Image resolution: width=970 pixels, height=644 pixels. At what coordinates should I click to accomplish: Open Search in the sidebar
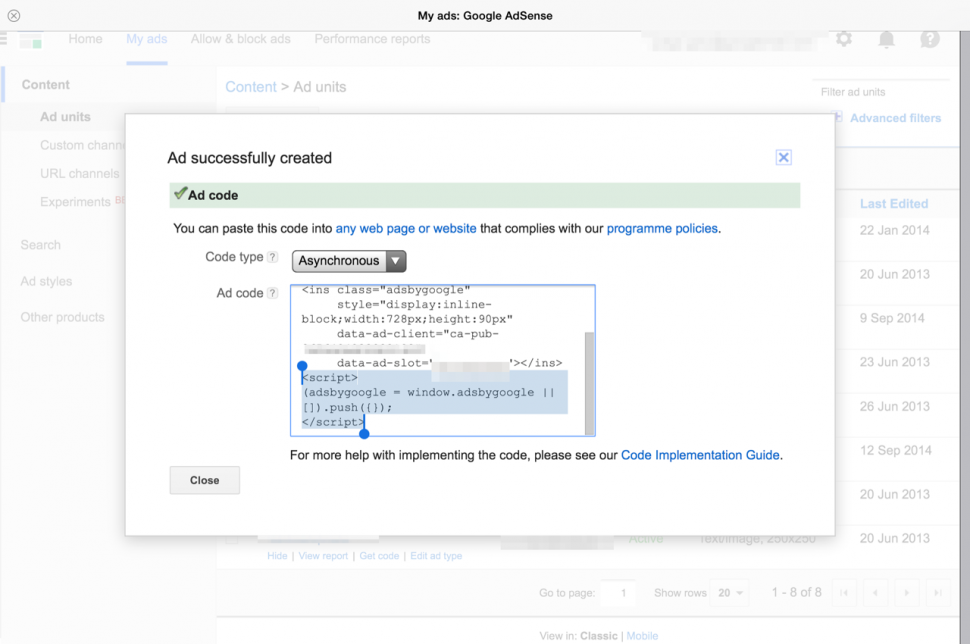(41, 245)
